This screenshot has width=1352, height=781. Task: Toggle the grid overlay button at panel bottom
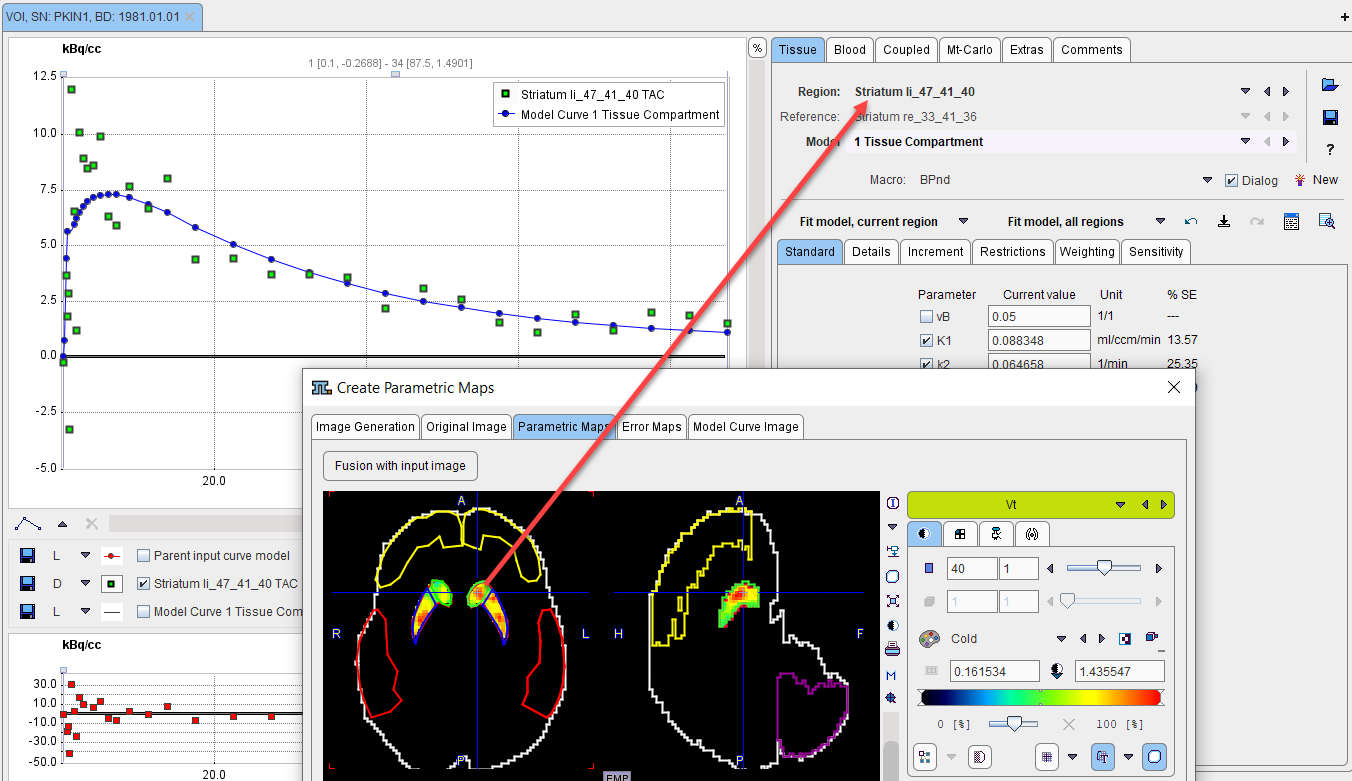tap(1047, 757)
